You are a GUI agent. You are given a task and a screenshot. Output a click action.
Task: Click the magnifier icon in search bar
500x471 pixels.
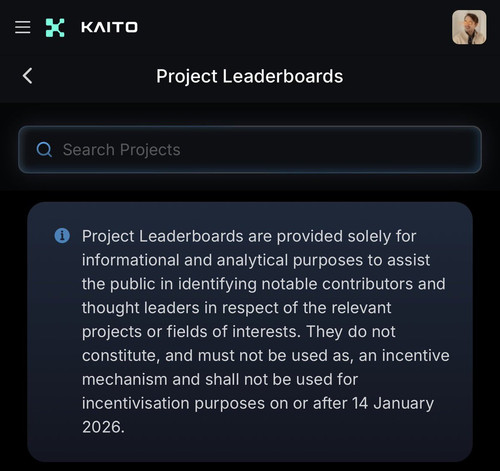tap(44, 149)
